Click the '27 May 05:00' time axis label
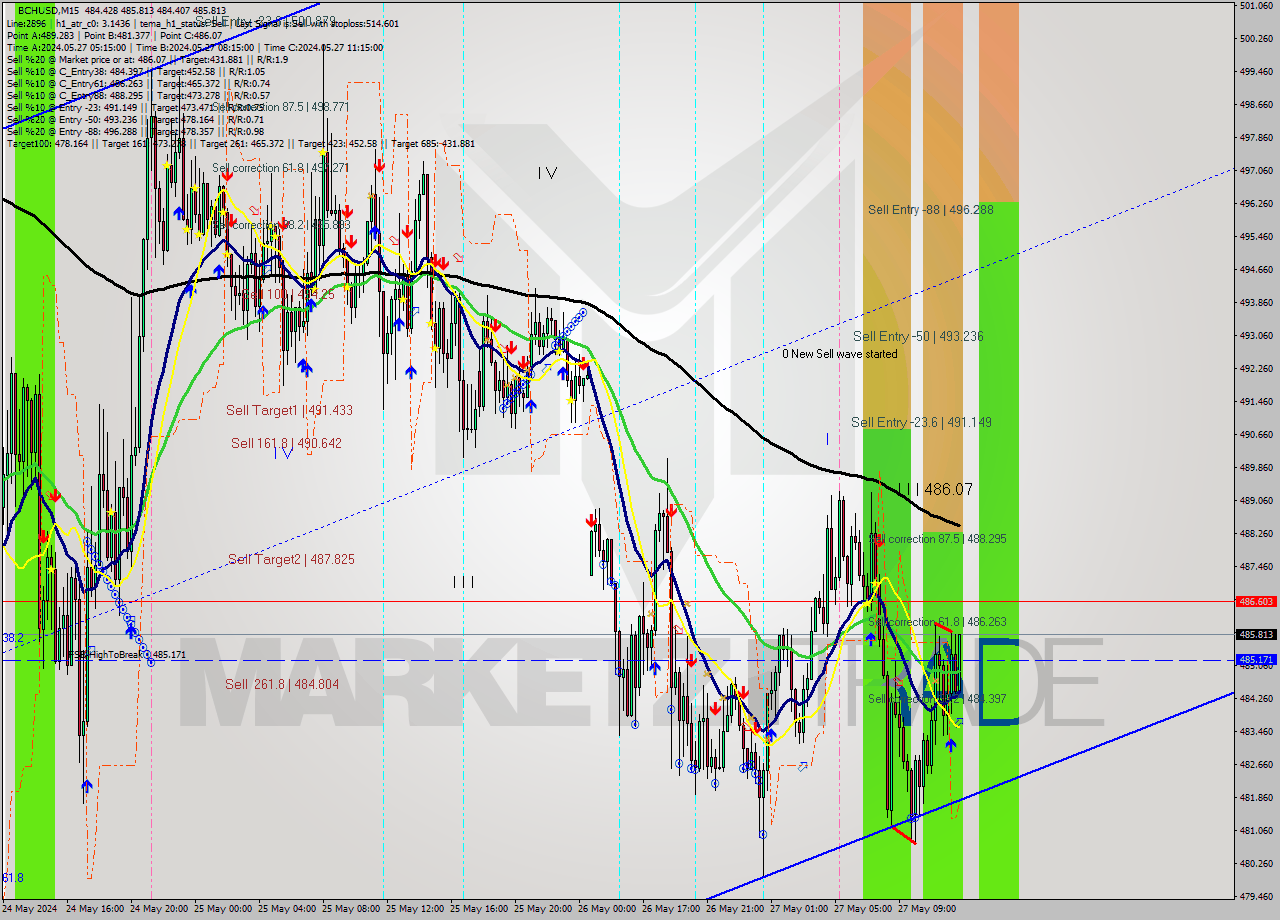This screenshot has height=920, width=1280. (863, 910)
